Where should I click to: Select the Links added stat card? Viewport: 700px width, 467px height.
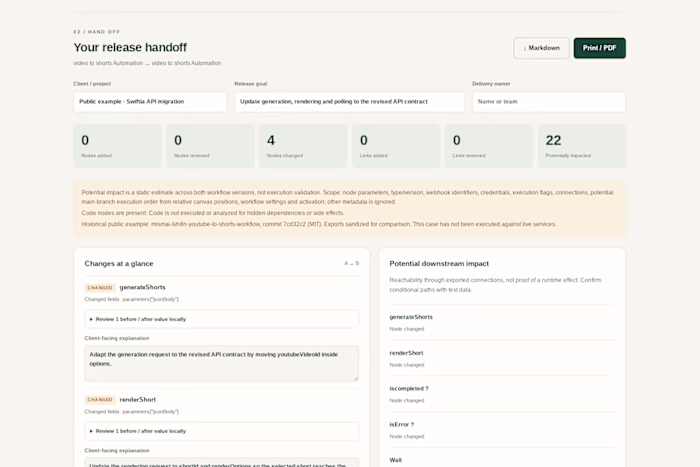point(396,146)
